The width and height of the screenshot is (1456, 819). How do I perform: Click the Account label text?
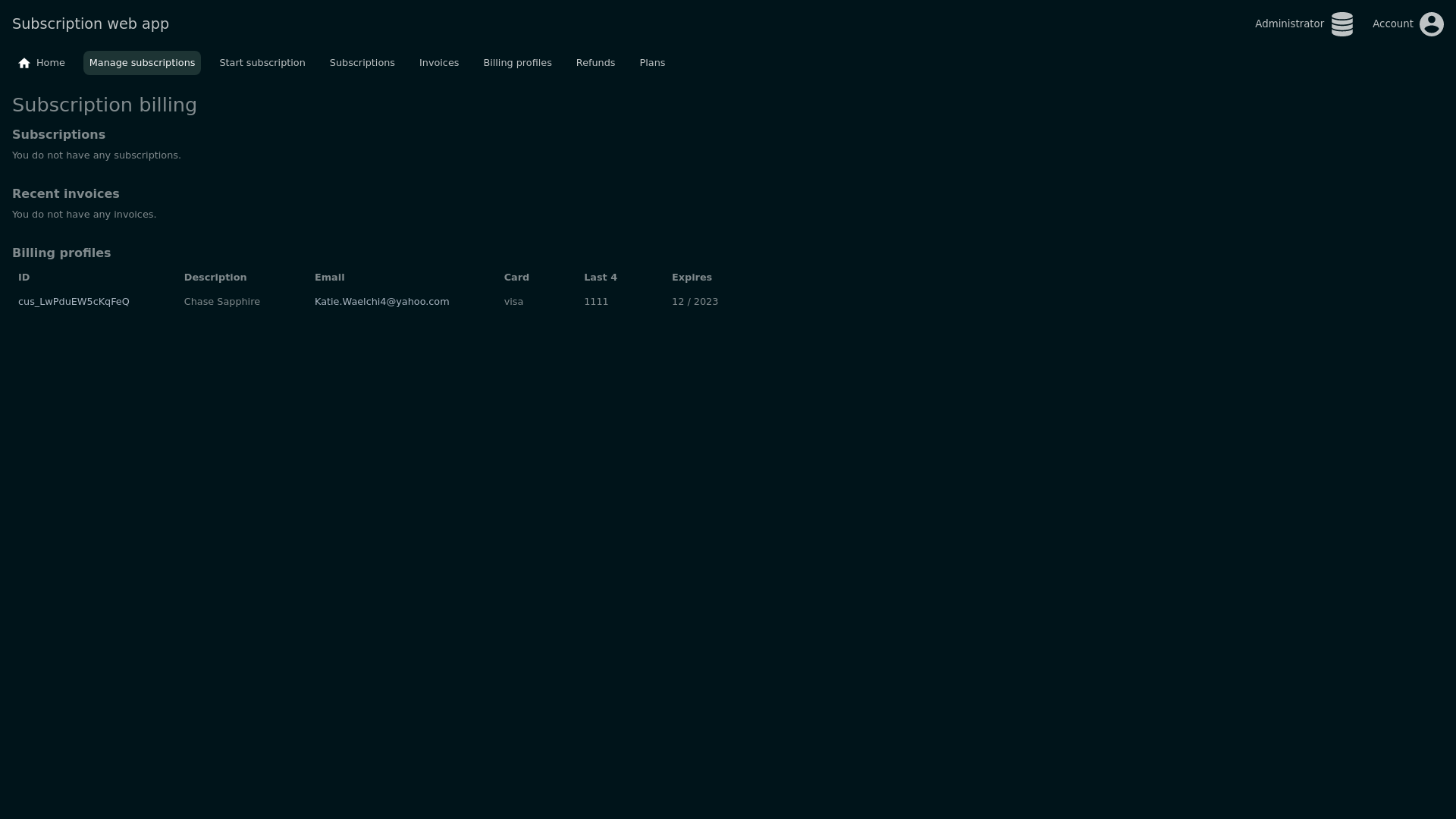(x=1392, y=24)
